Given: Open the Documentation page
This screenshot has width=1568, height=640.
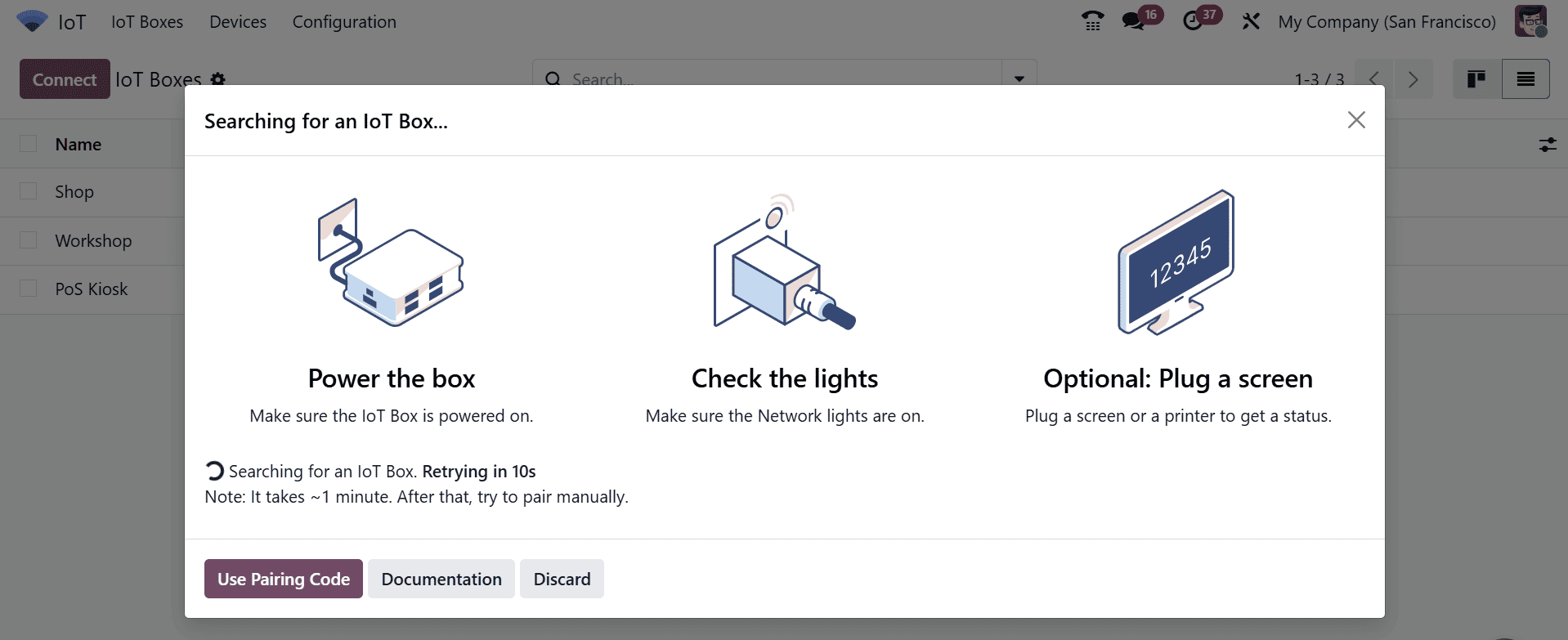Looking at the screenshot, I should coord(441,578).
